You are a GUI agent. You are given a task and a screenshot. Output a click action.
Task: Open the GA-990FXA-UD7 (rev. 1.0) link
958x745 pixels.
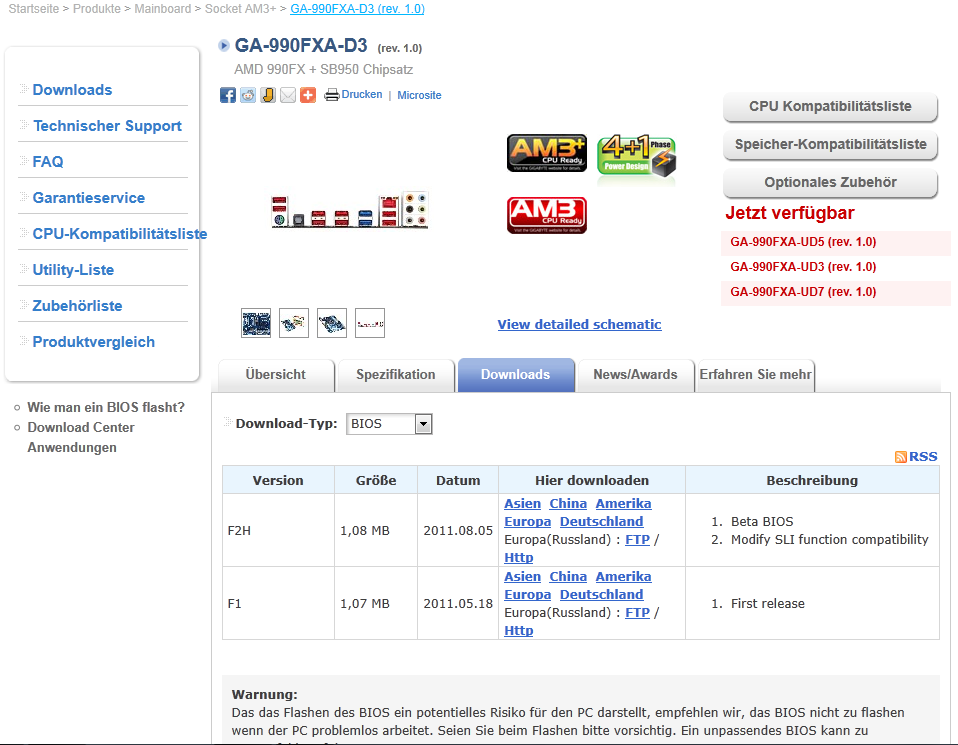[x=803, y=292]
